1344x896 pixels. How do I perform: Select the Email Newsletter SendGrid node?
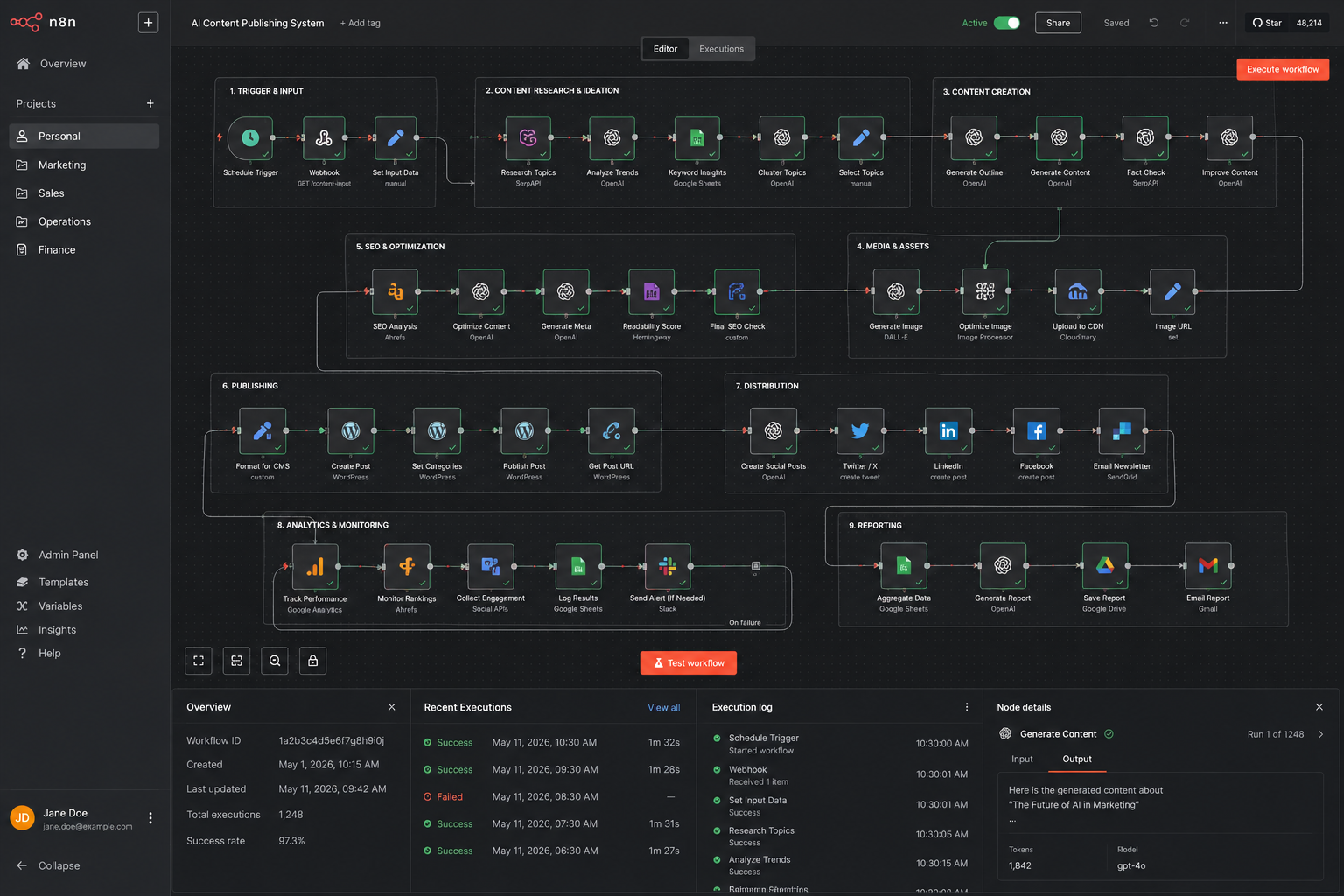pyautogui.click(x=1122, y=431)
